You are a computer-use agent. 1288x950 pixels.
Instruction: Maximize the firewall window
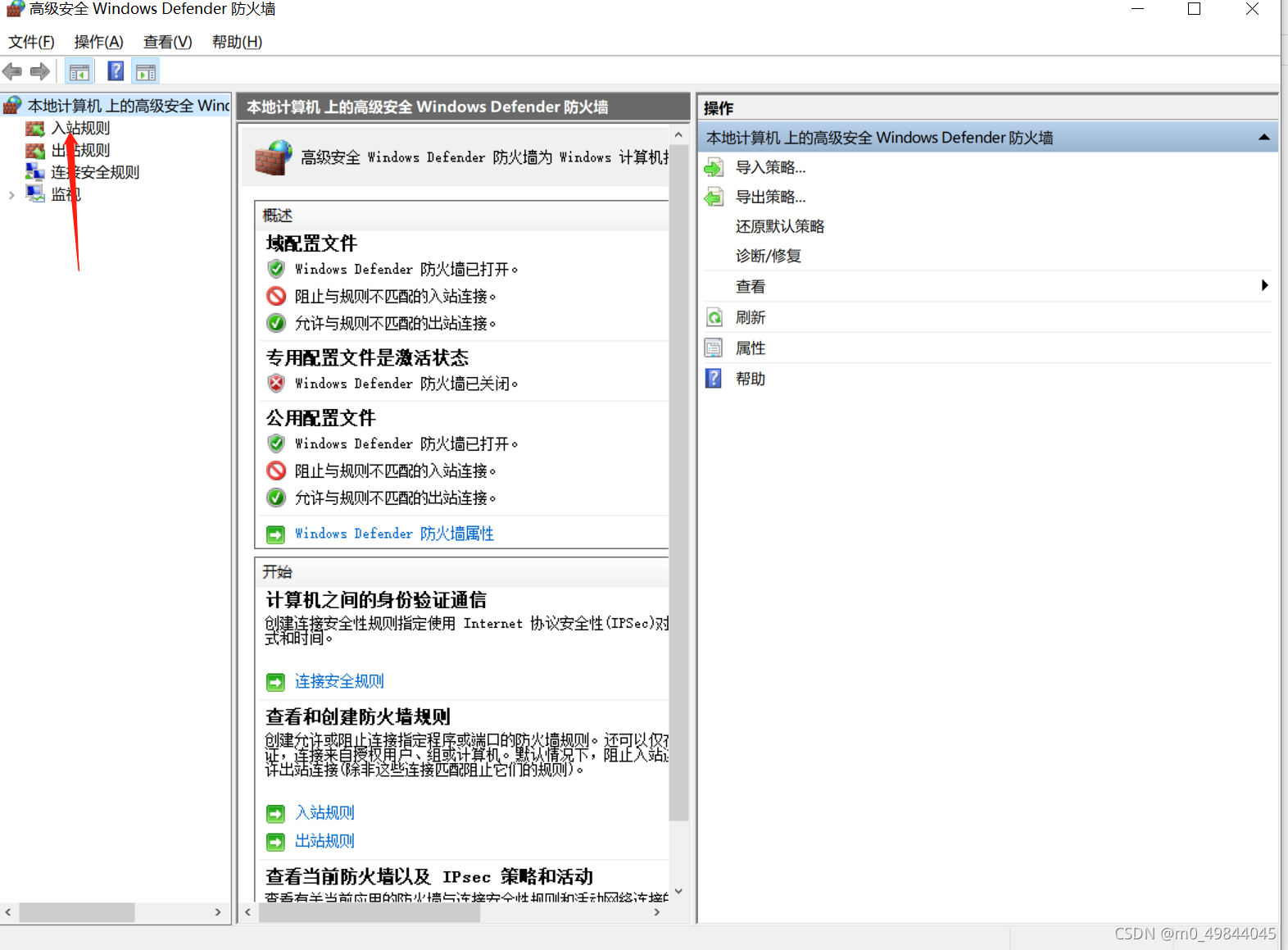point(1195,9)
